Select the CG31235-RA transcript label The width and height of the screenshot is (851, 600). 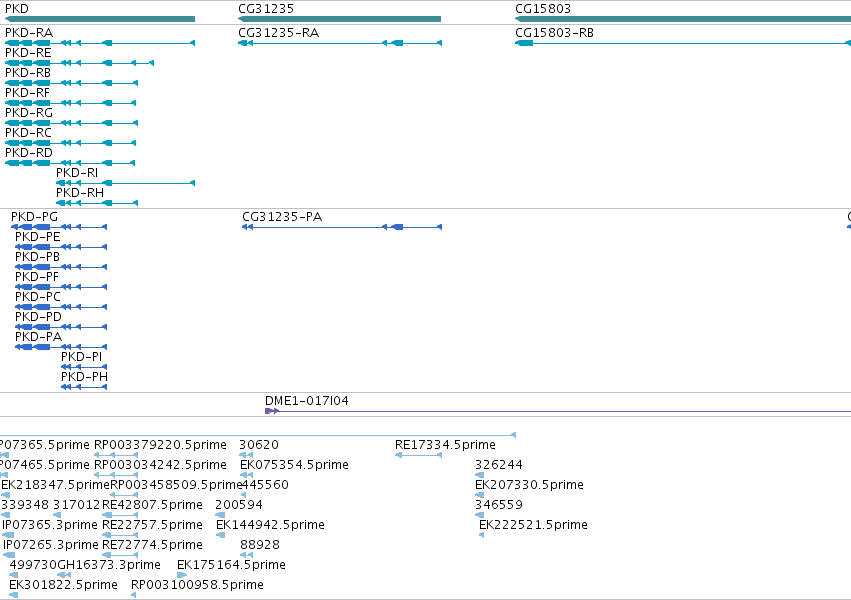click(278, 33)
